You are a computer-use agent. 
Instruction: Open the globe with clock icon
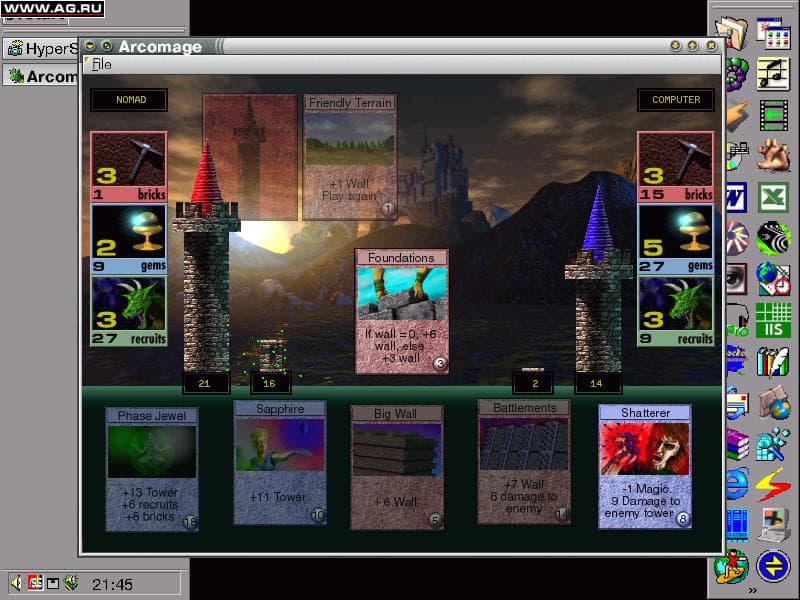click(773, 279)
